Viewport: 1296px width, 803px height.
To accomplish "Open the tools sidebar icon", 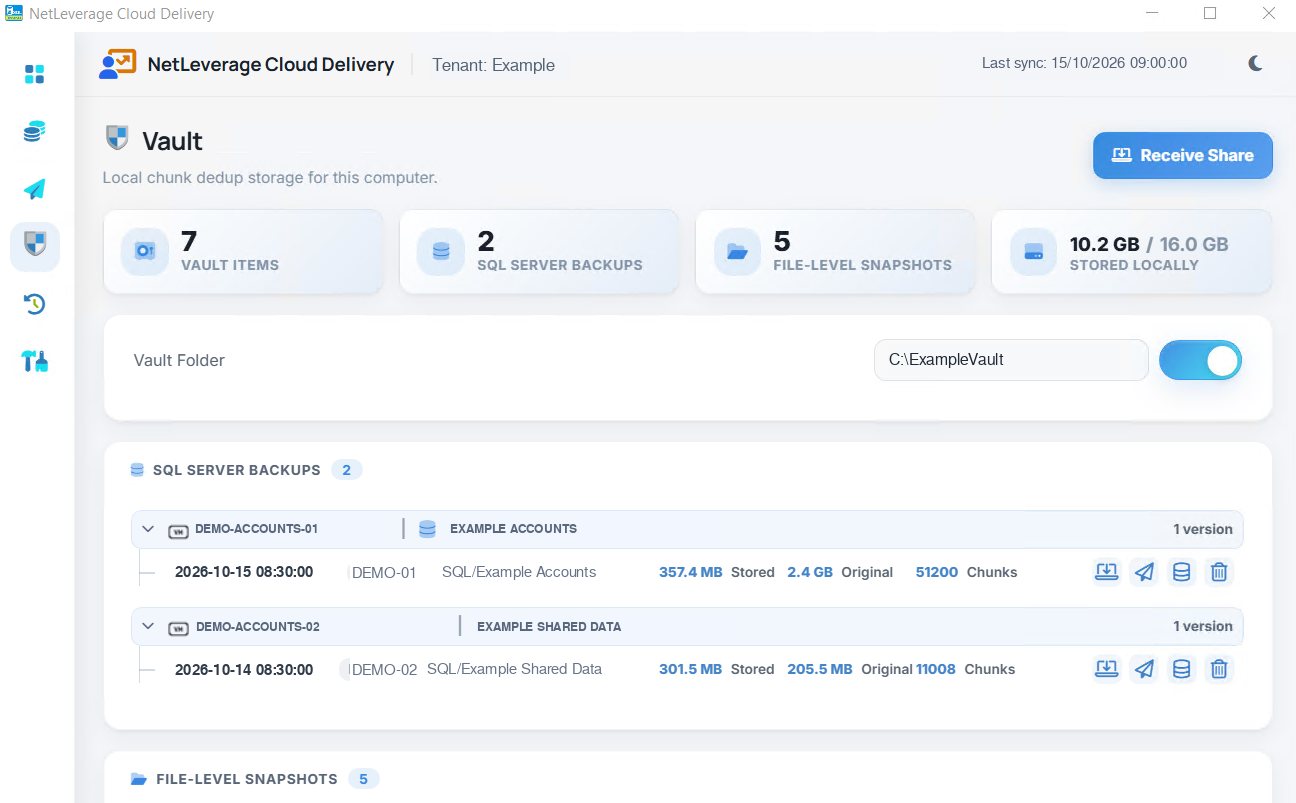I will click(35, 361).
